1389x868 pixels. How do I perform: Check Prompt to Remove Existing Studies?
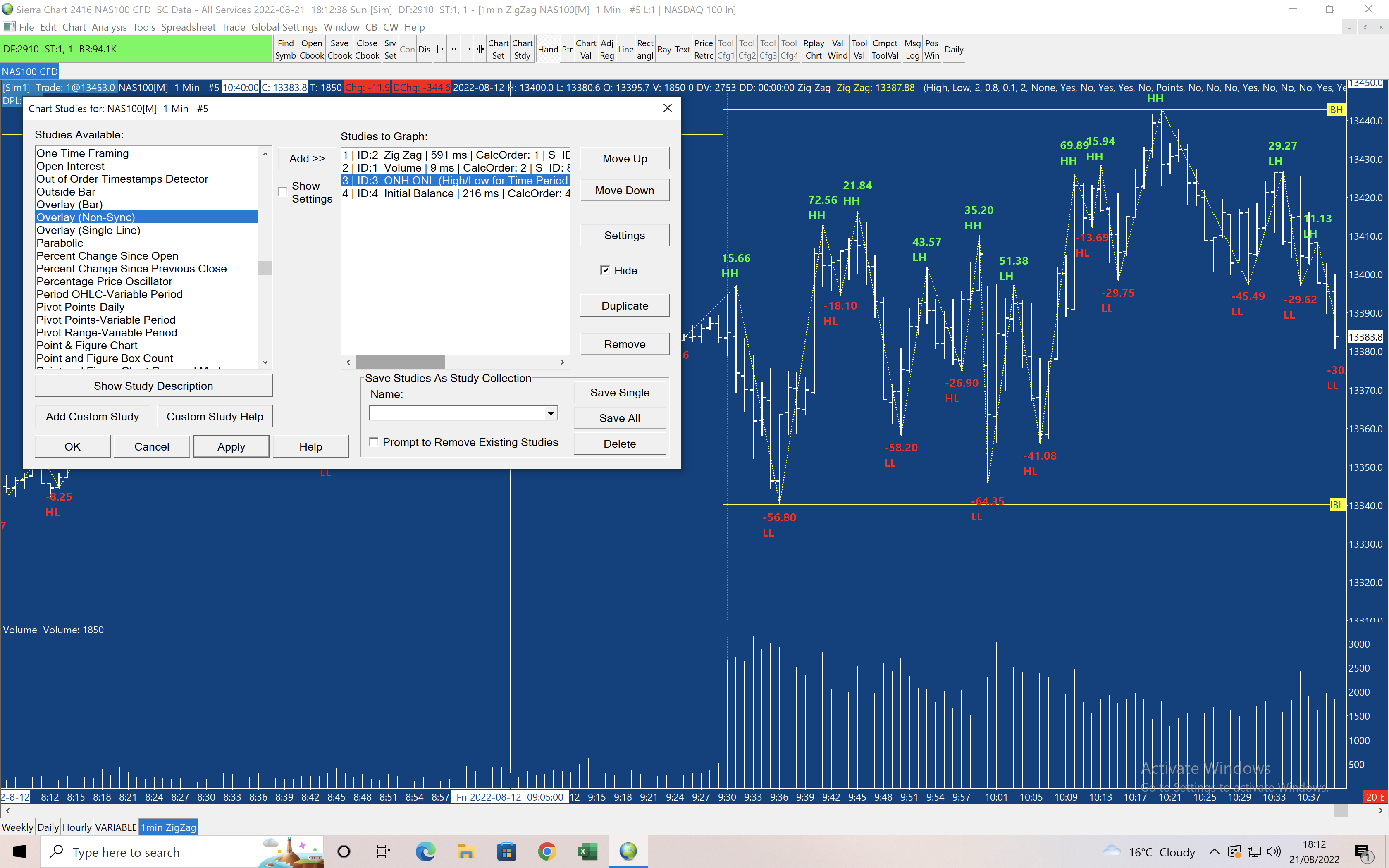click(374, 442)
